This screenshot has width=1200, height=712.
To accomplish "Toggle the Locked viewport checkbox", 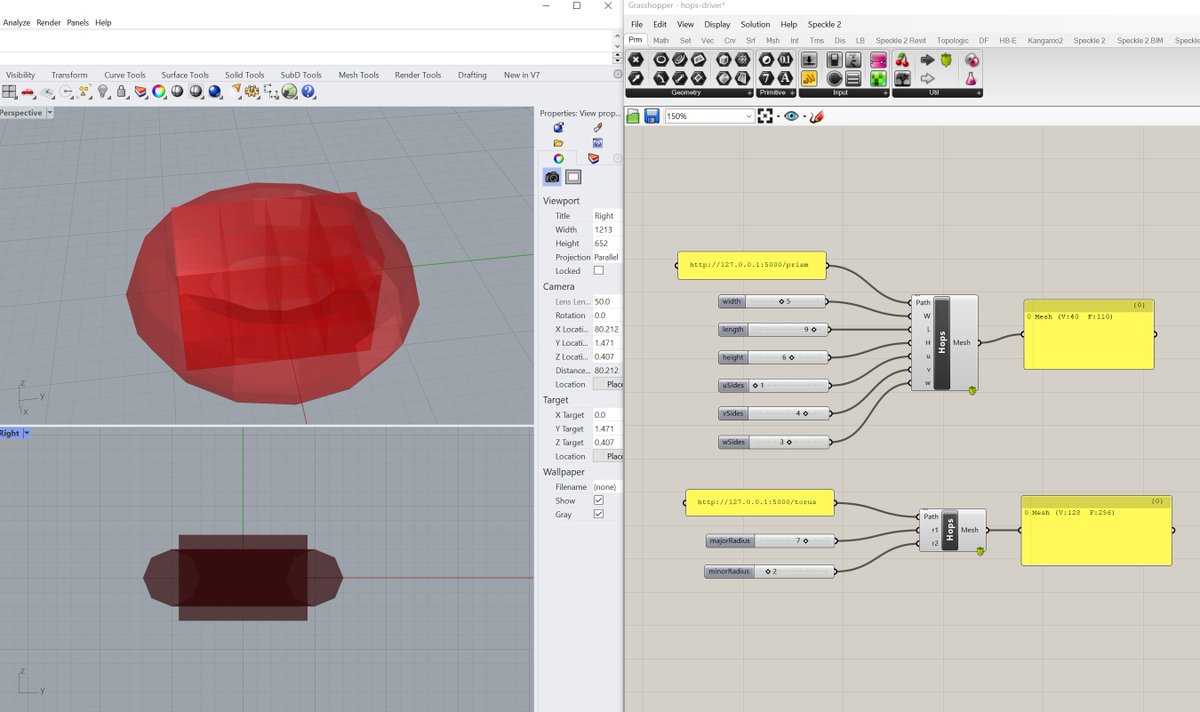I will (x=599, y=271).
